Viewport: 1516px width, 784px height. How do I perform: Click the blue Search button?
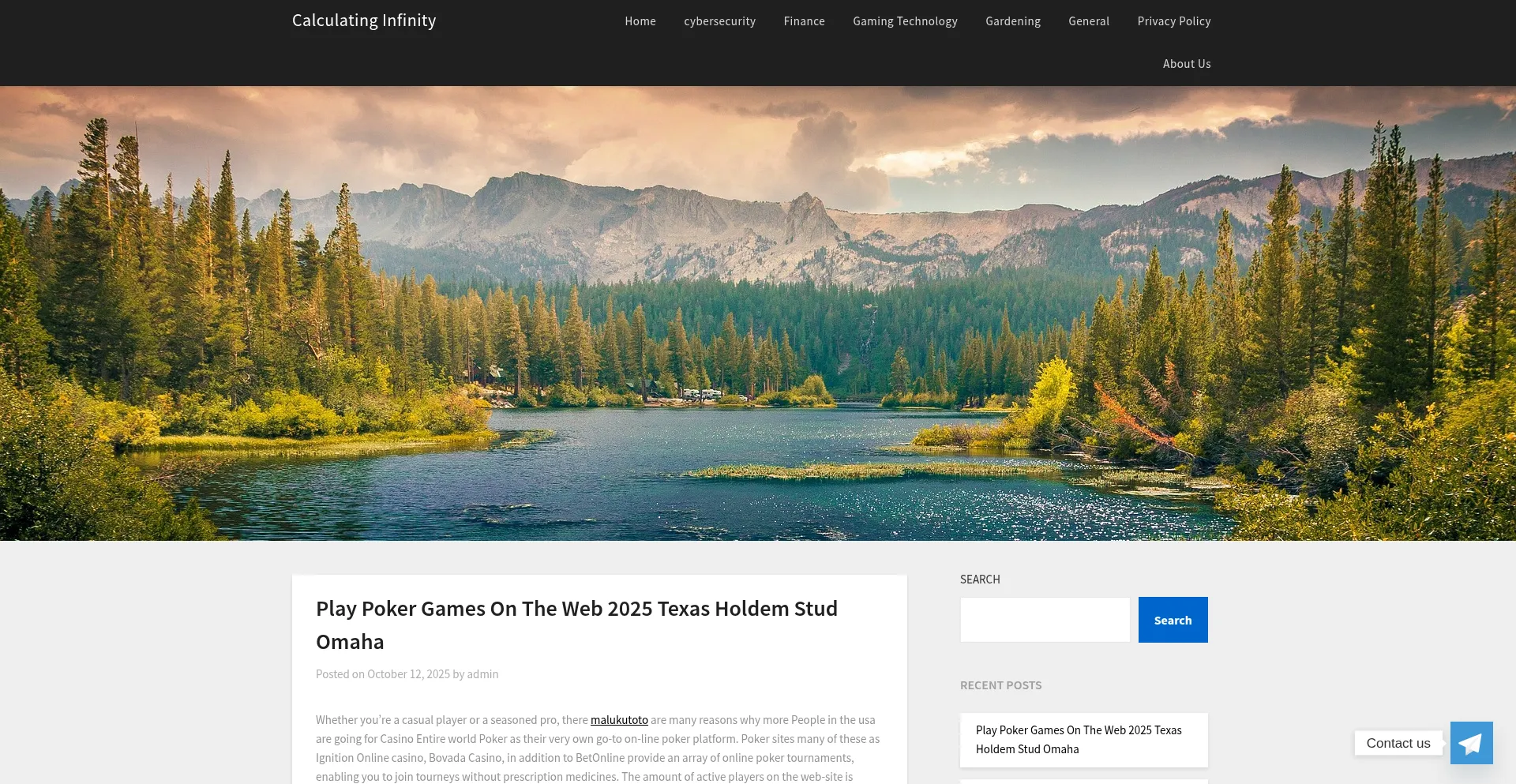(1173, 620)
